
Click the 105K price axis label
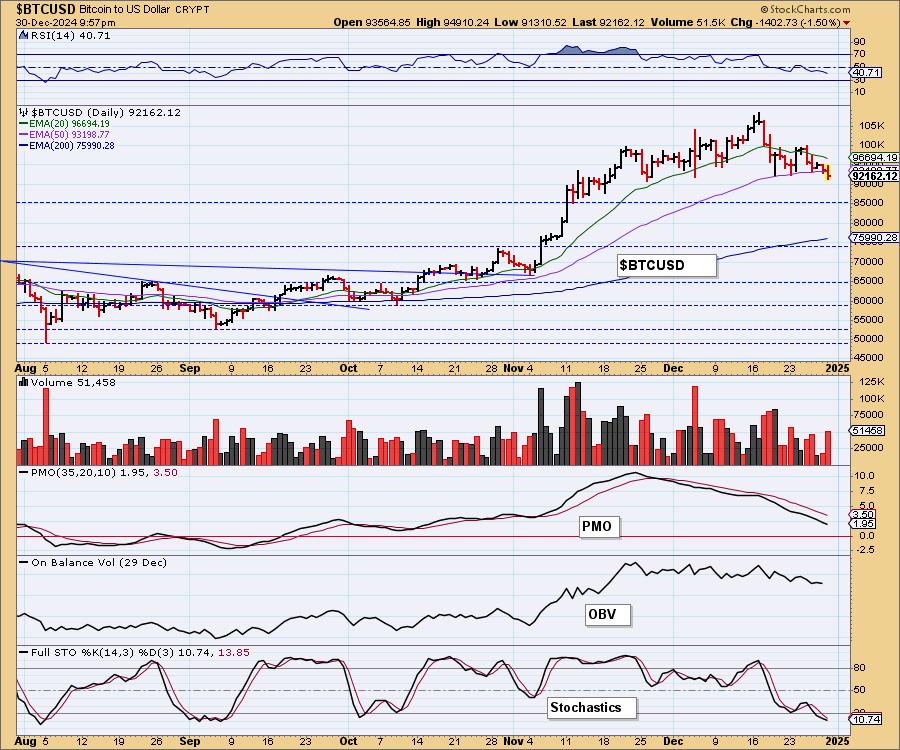[872, 126]
